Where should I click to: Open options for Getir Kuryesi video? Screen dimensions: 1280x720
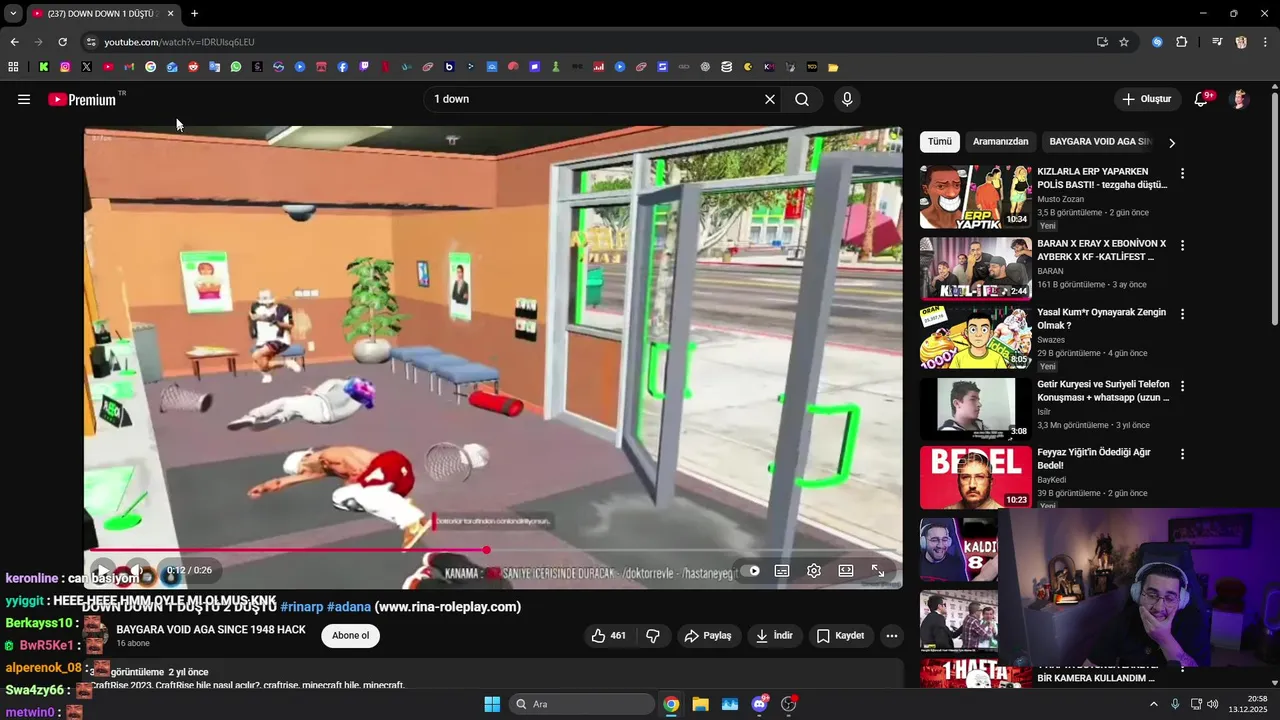point(1182,386)
